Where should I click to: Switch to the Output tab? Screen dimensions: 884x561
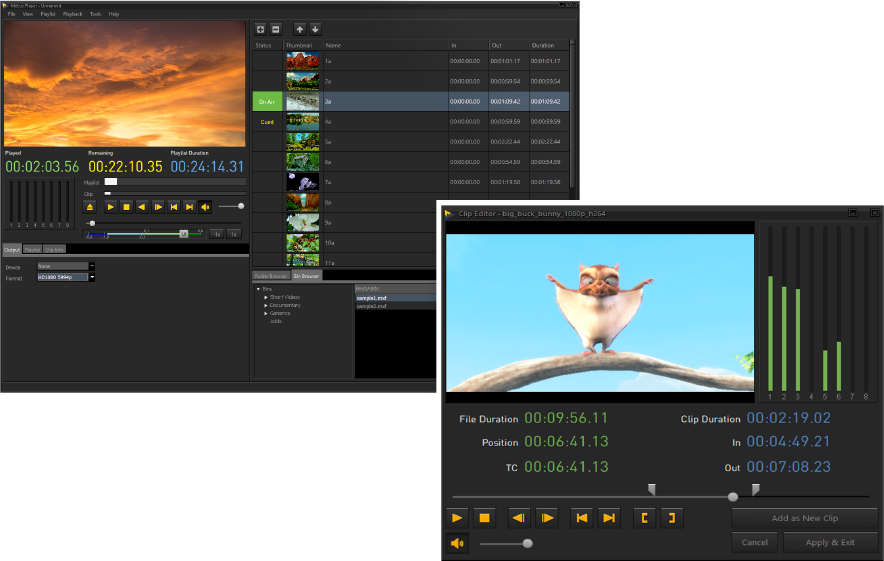(12, 249)
